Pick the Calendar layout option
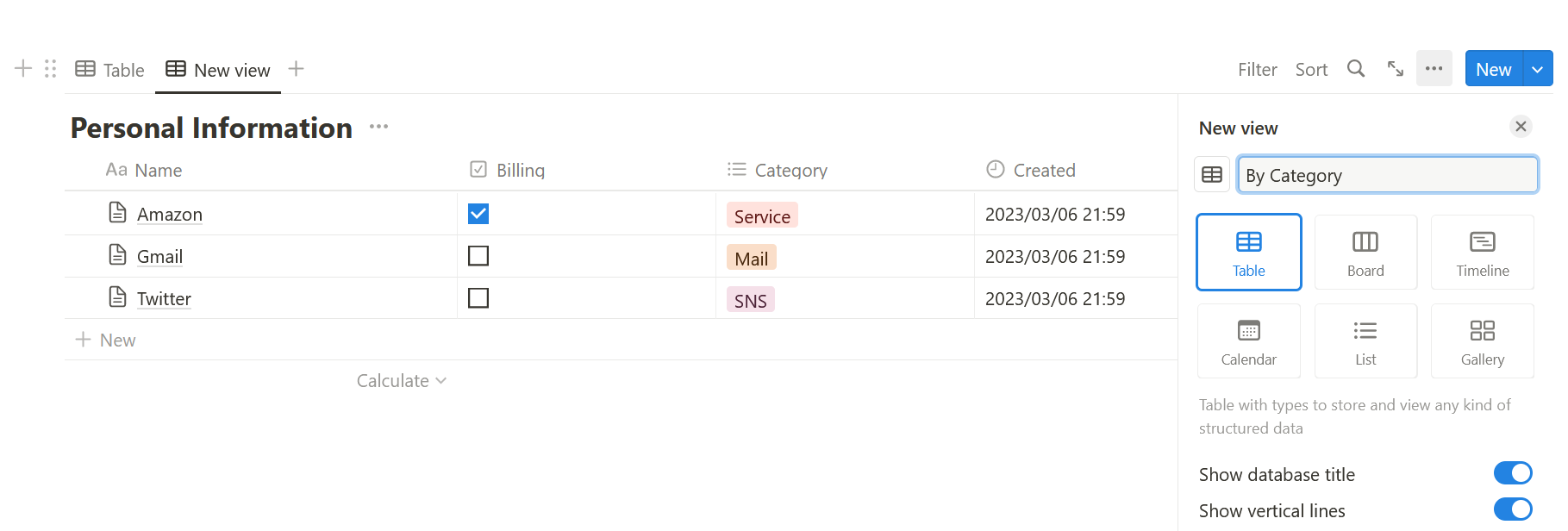This screenshot has height=531, width=1568. tap(1249, 340)
